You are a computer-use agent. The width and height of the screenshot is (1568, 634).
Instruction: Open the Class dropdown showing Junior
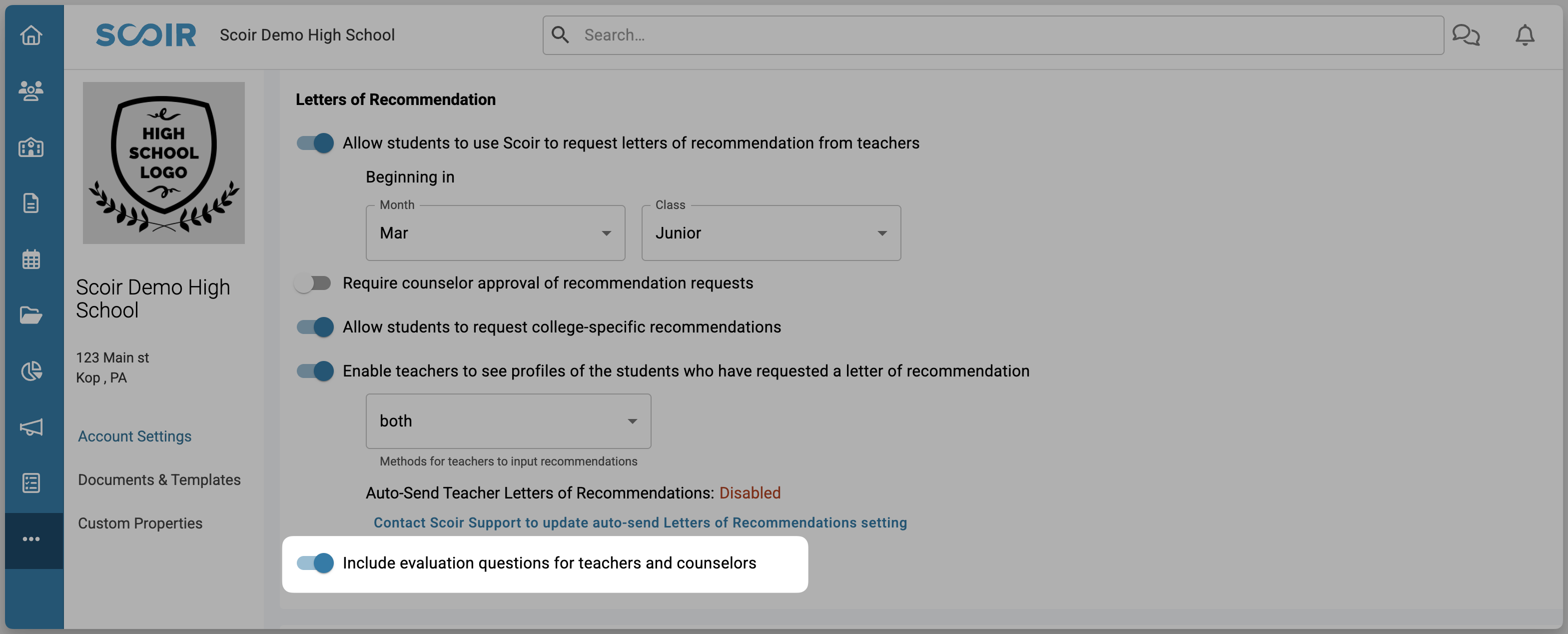(x=771, y=233)
